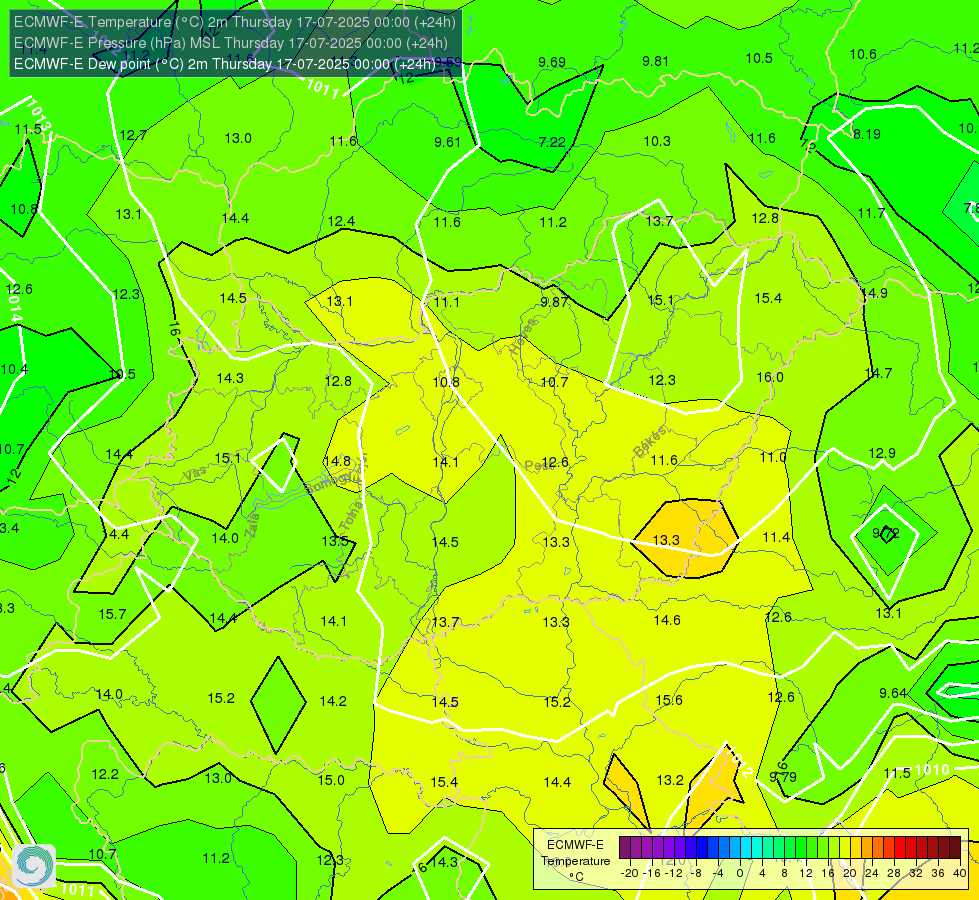Click the 14.6 dew point value
This screenshot has height=900, width=979.
coord(667,620)
